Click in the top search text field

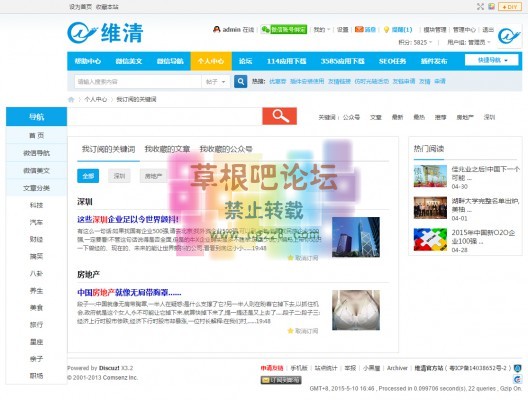[138, 82]
